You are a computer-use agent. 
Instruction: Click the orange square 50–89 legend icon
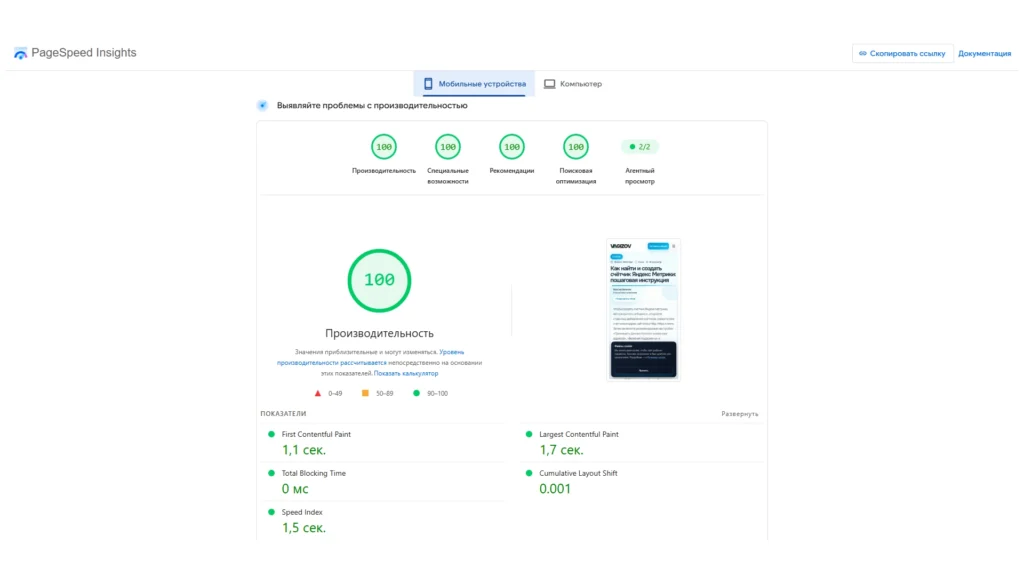(x=365, y=393)
